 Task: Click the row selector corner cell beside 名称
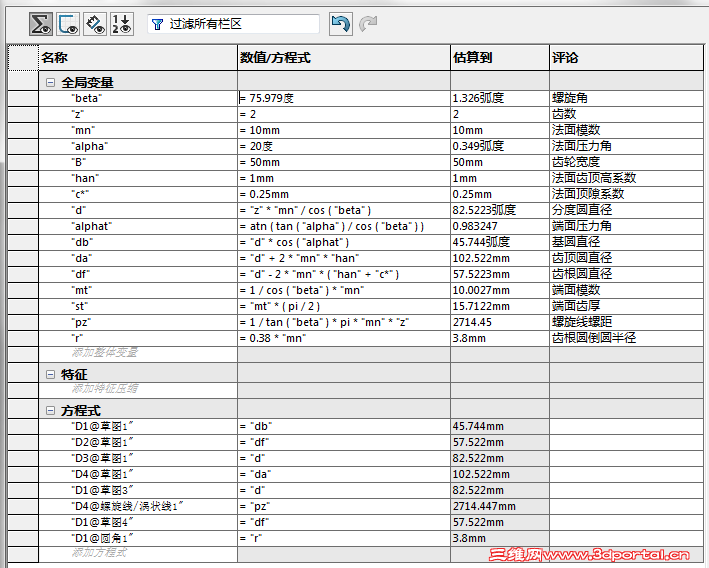coord(24,57)
